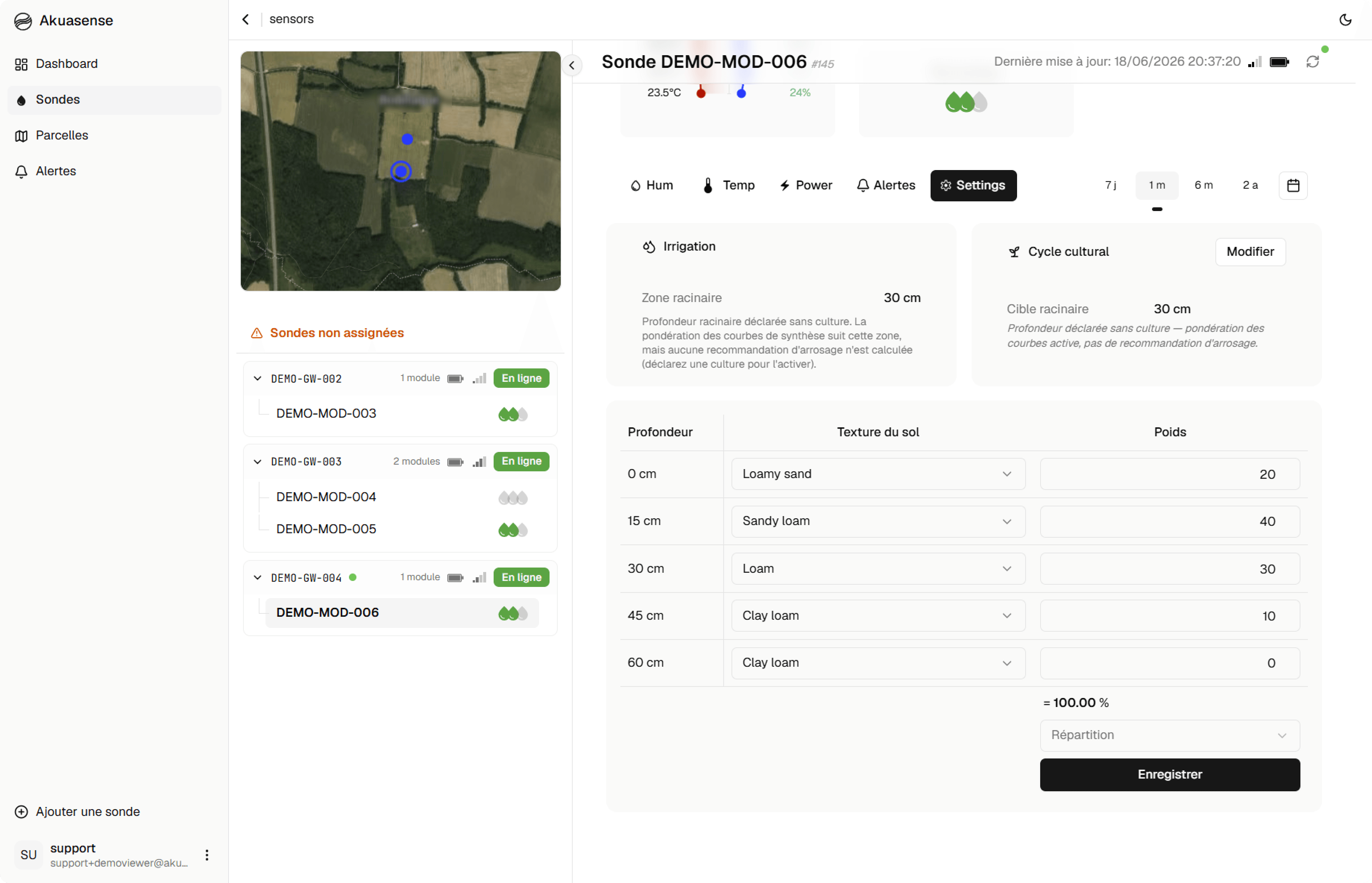
Task: Toggle dark mode moon icon
Action: [x=1345, y=20]
